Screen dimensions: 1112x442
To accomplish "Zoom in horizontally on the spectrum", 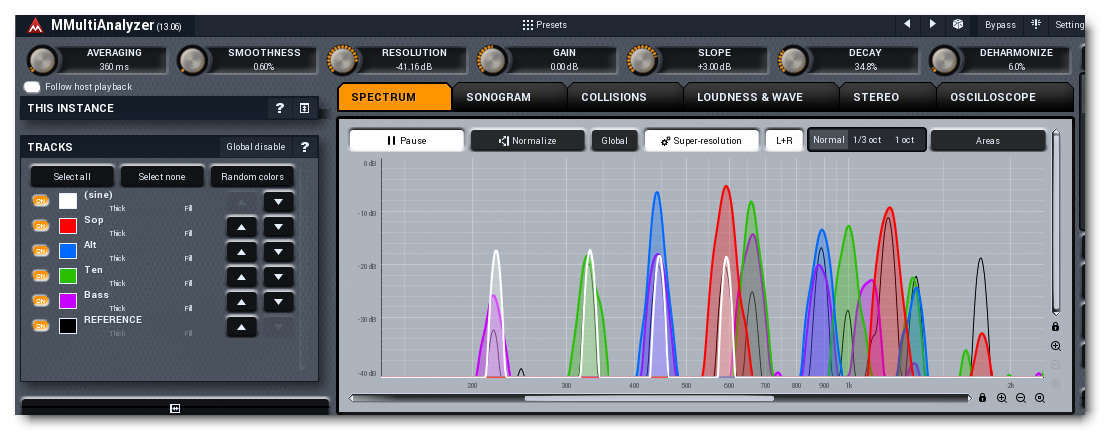I will tap(1002, 398).
